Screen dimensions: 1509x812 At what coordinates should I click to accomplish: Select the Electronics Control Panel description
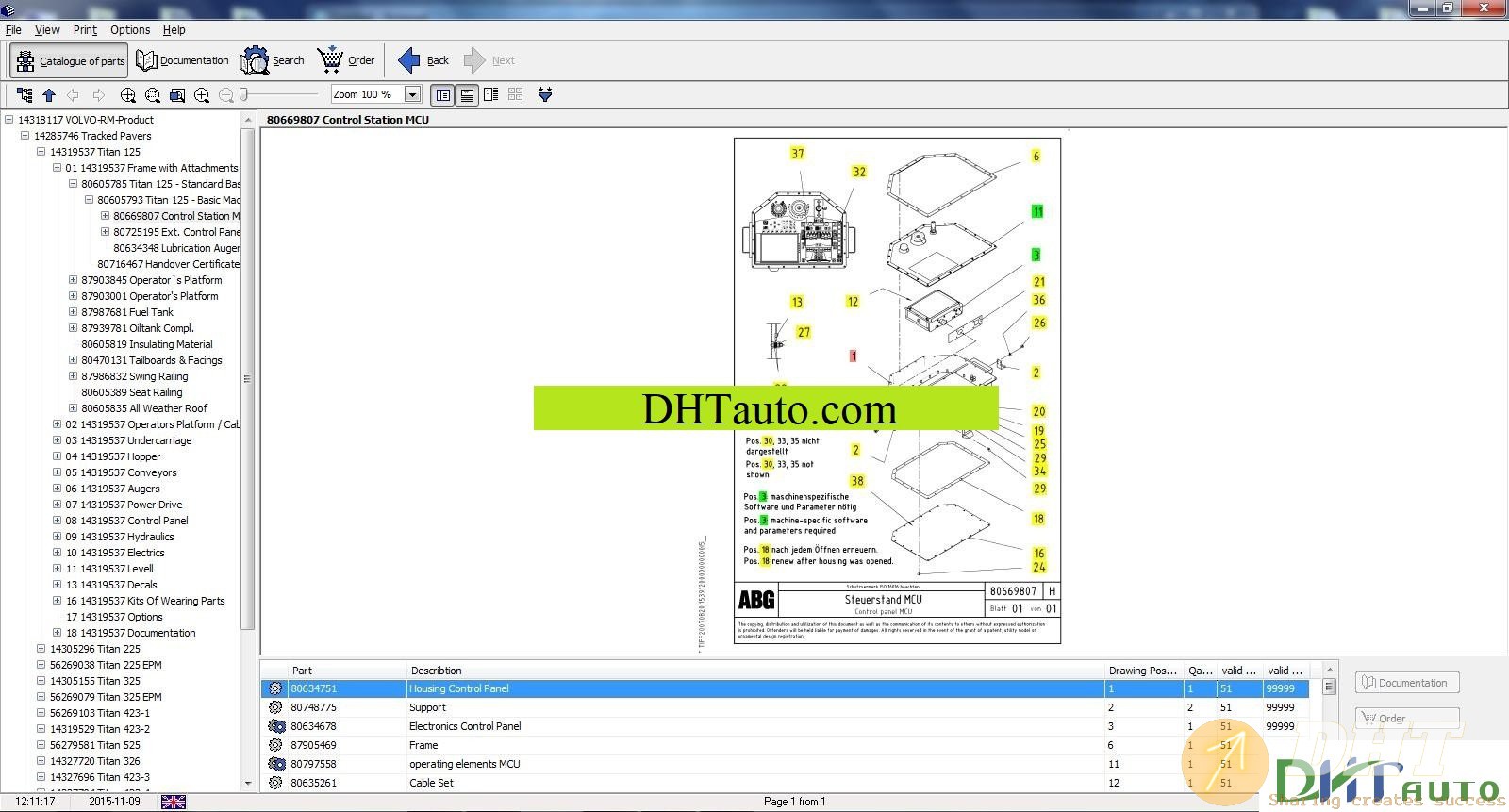click(x=465, y=726)
